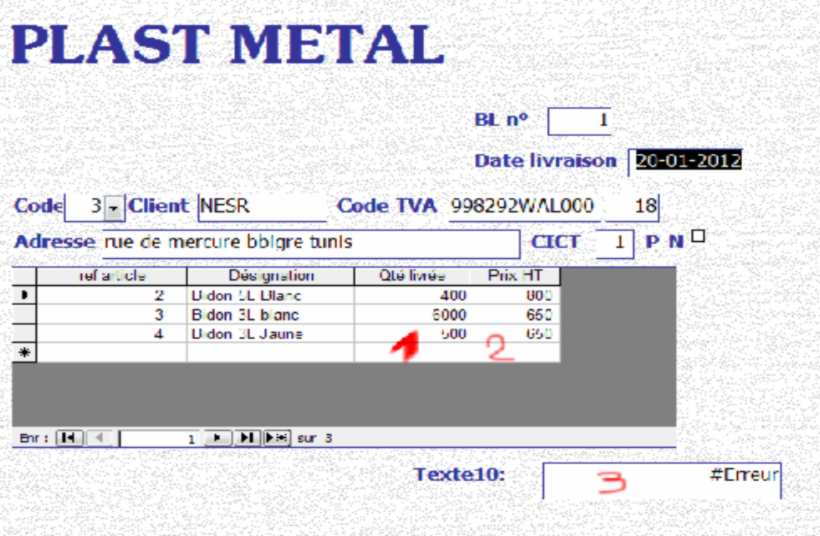Open the Code combo box dropdown
The image size is (820, 536).
113,208
